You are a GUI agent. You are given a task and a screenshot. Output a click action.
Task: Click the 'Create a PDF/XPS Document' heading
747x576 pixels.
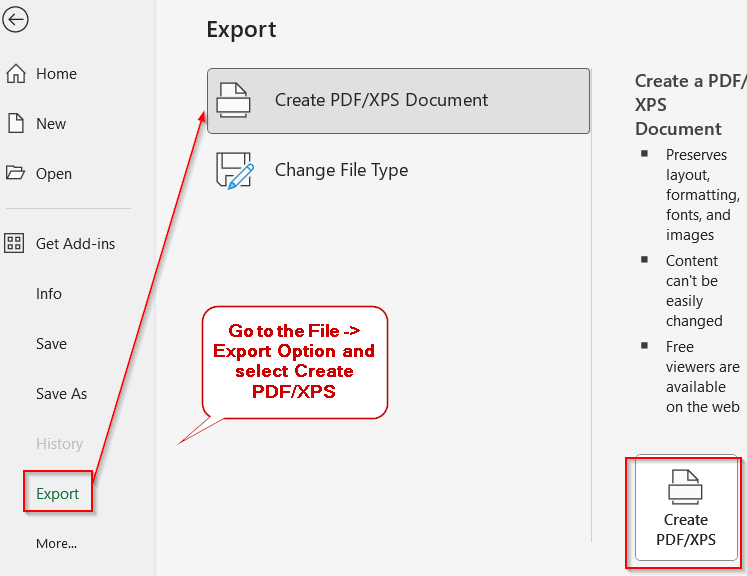(x=691, y=105)
